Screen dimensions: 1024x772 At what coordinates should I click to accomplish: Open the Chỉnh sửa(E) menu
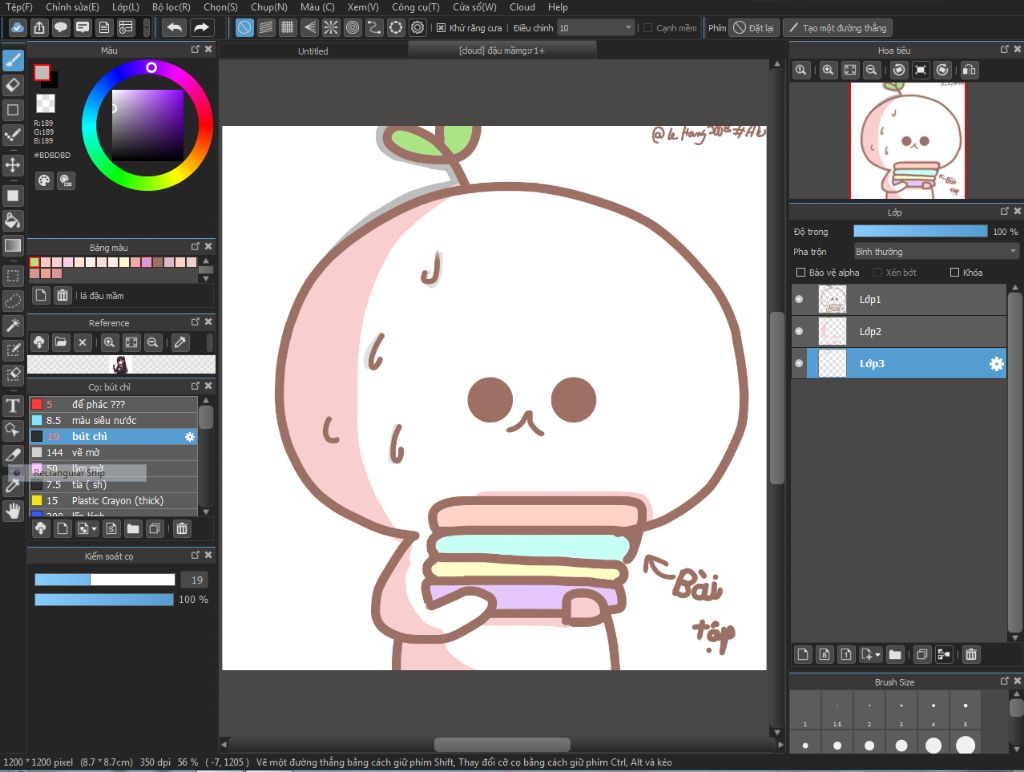coord(72,7)
